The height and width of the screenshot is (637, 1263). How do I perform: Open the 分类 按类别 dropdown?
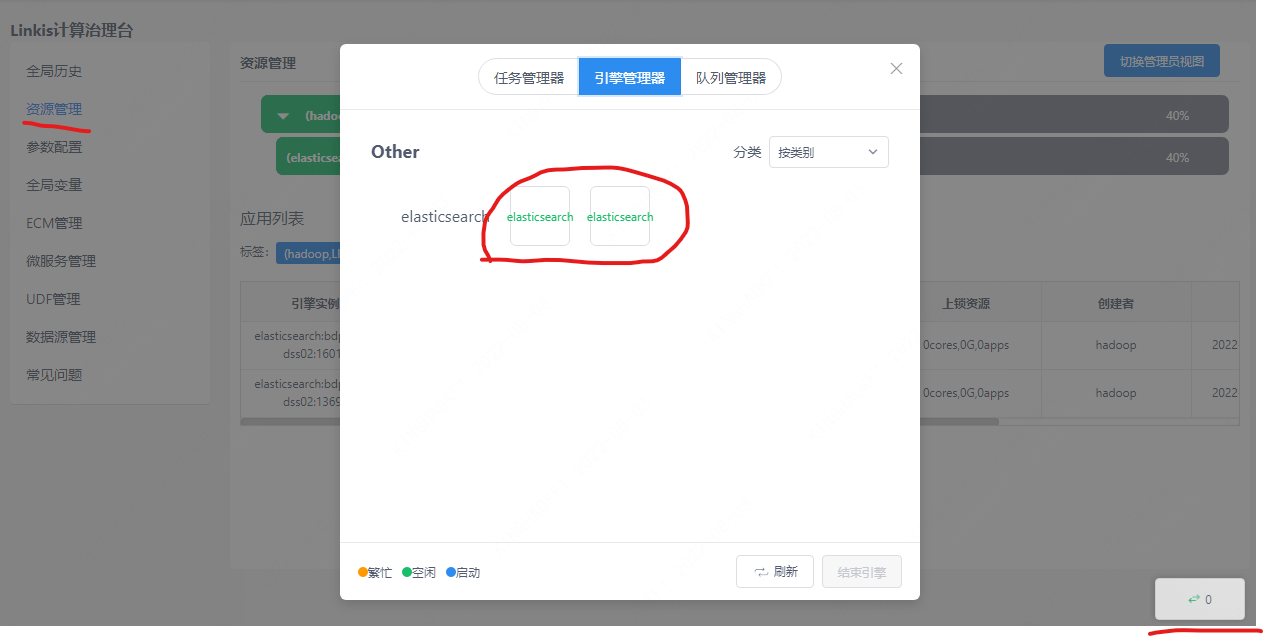coord(828,152)
